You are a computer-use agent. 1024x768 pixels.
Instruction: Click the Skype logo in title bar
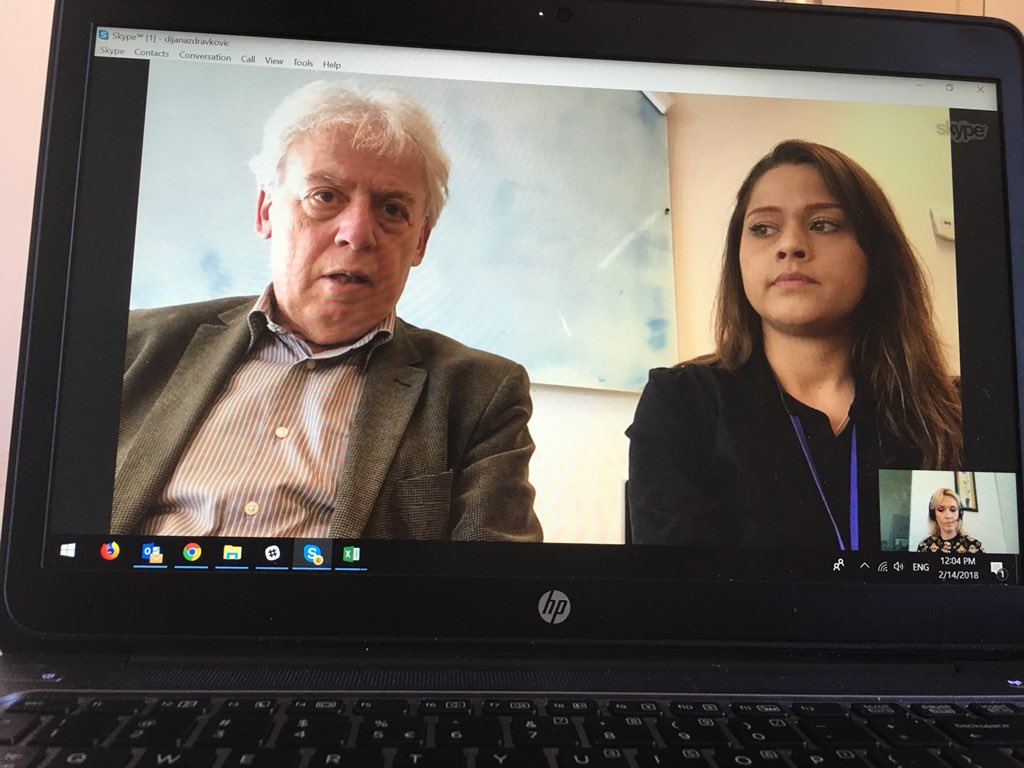103,35
